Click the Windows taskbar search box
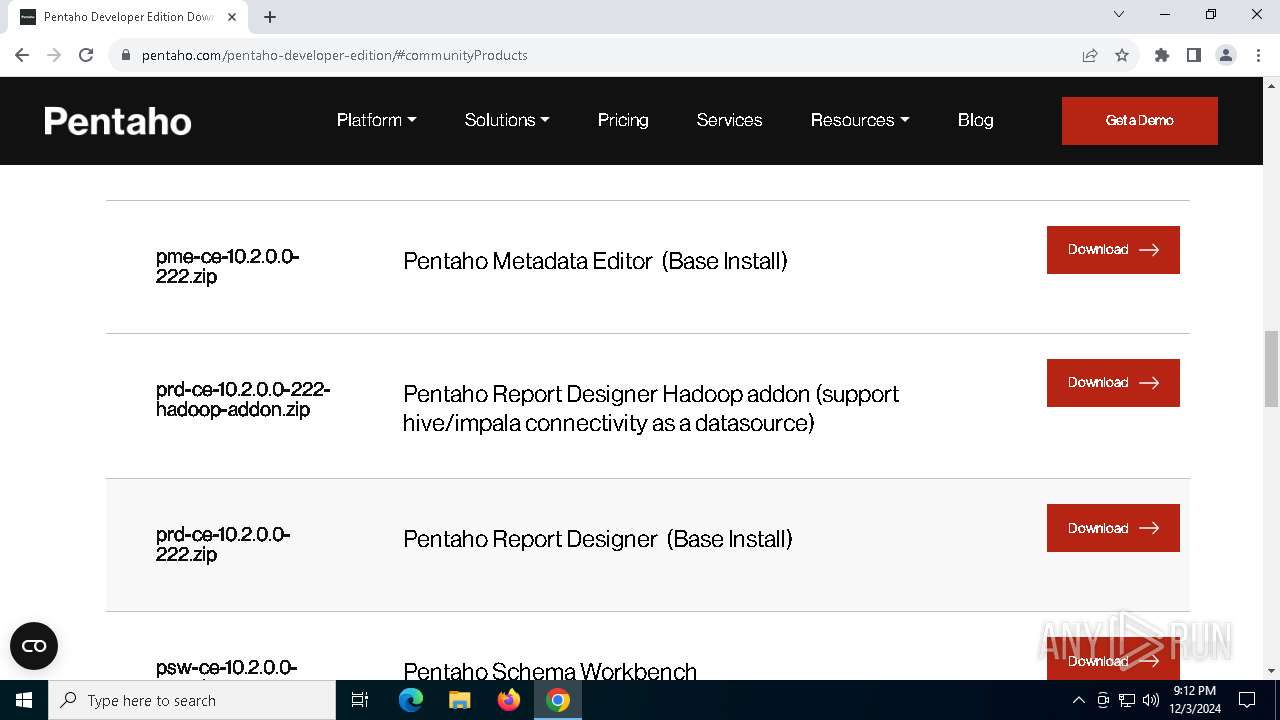1280x720 pixels. 192,700
